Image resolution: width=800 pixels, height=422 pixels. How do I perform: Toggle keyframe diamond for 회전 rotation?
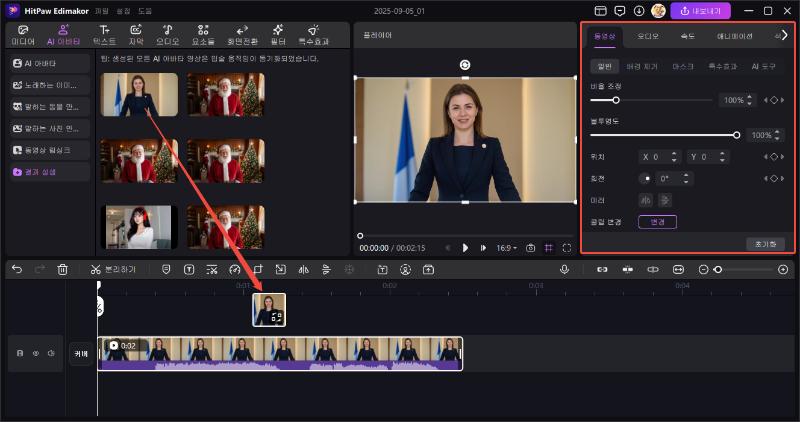(x=774, y=179)
